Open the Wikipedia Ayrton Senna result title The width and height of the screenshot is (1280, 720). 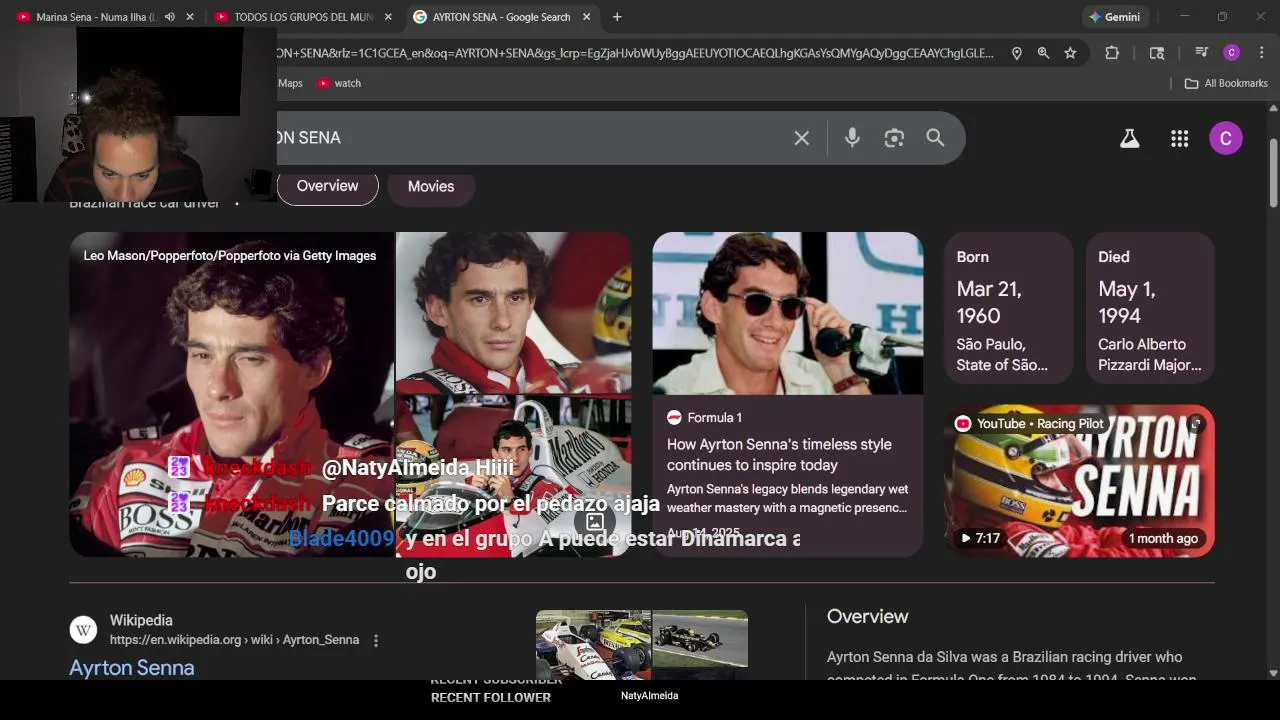point(132,668)
